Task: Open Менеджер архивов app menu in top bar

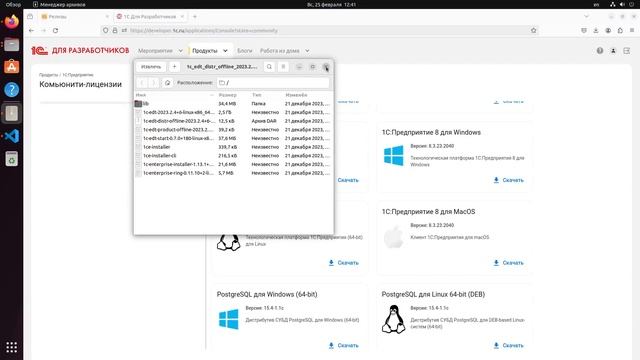Action: (59, 4)
